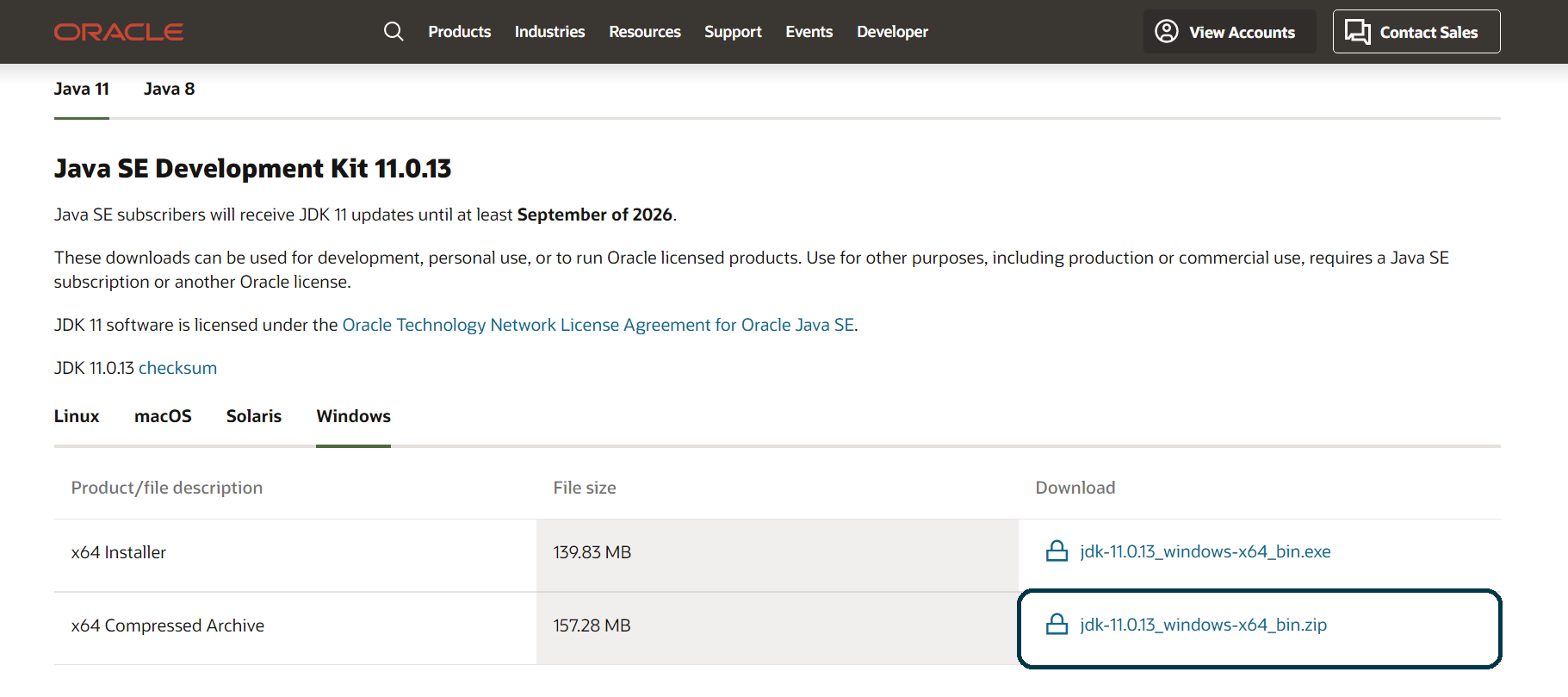Open the Developer menu
The height and width of the screenshot is (697, 1568).
[892, 32]
